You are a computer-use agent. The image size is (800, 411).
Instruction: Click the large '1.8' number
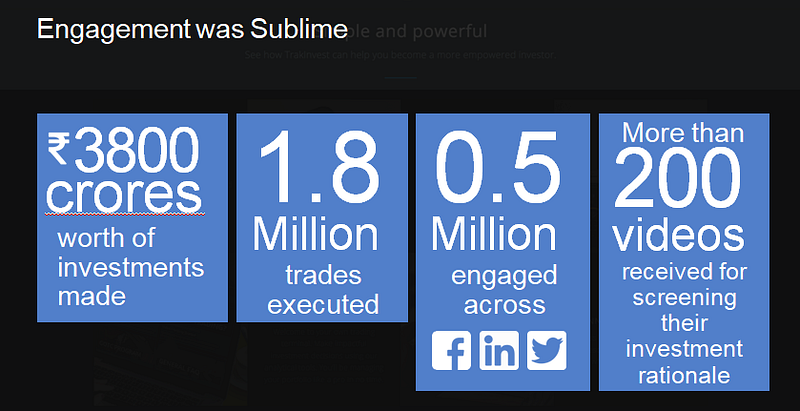point(320,167)
